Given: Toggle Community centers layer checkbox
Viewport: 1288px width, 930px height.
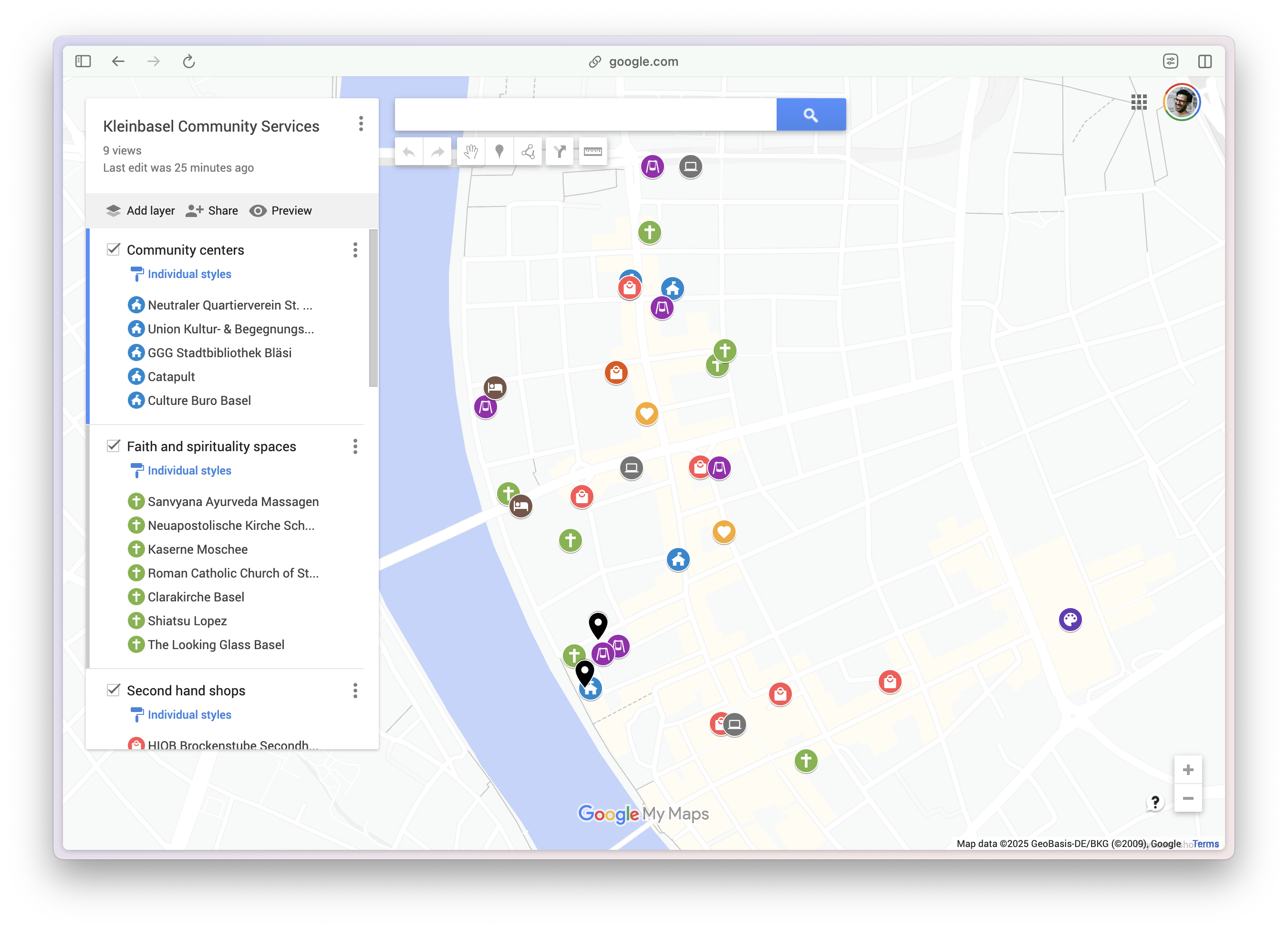Looking at the screenshot, I should [114, 249].
